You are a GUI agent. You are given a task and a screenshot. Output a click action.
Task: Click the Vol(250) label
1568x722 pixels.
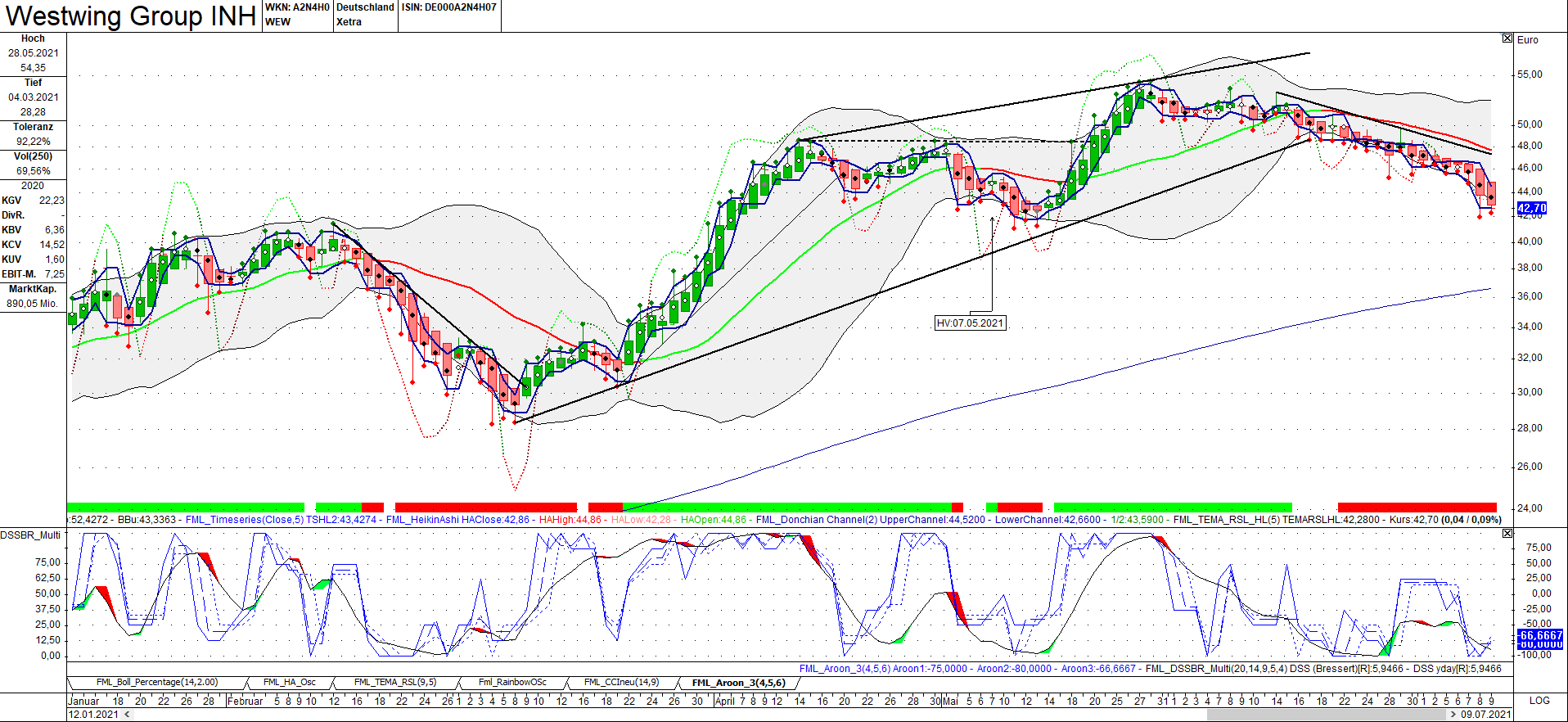click(33, 156)
